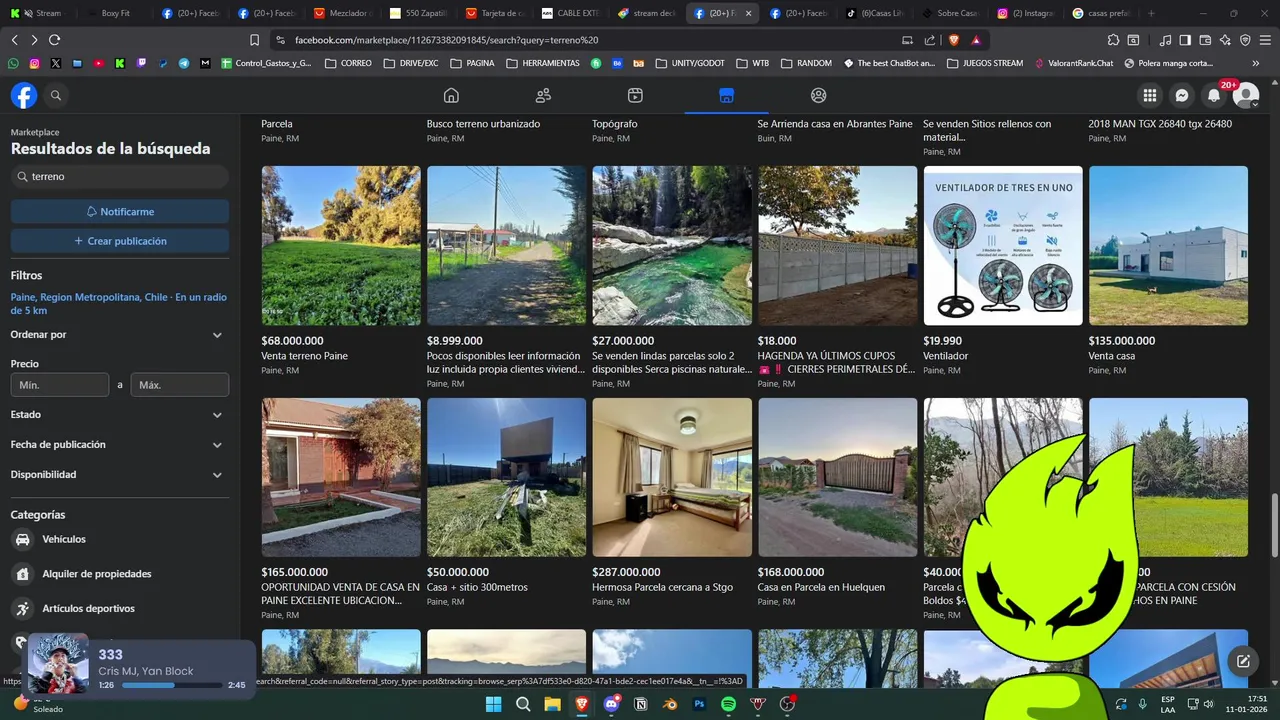The width and height of the screenshot is (1280, 720).
Task: Open the Facebook menu grid icon
Action: (x=1150, y=95)
